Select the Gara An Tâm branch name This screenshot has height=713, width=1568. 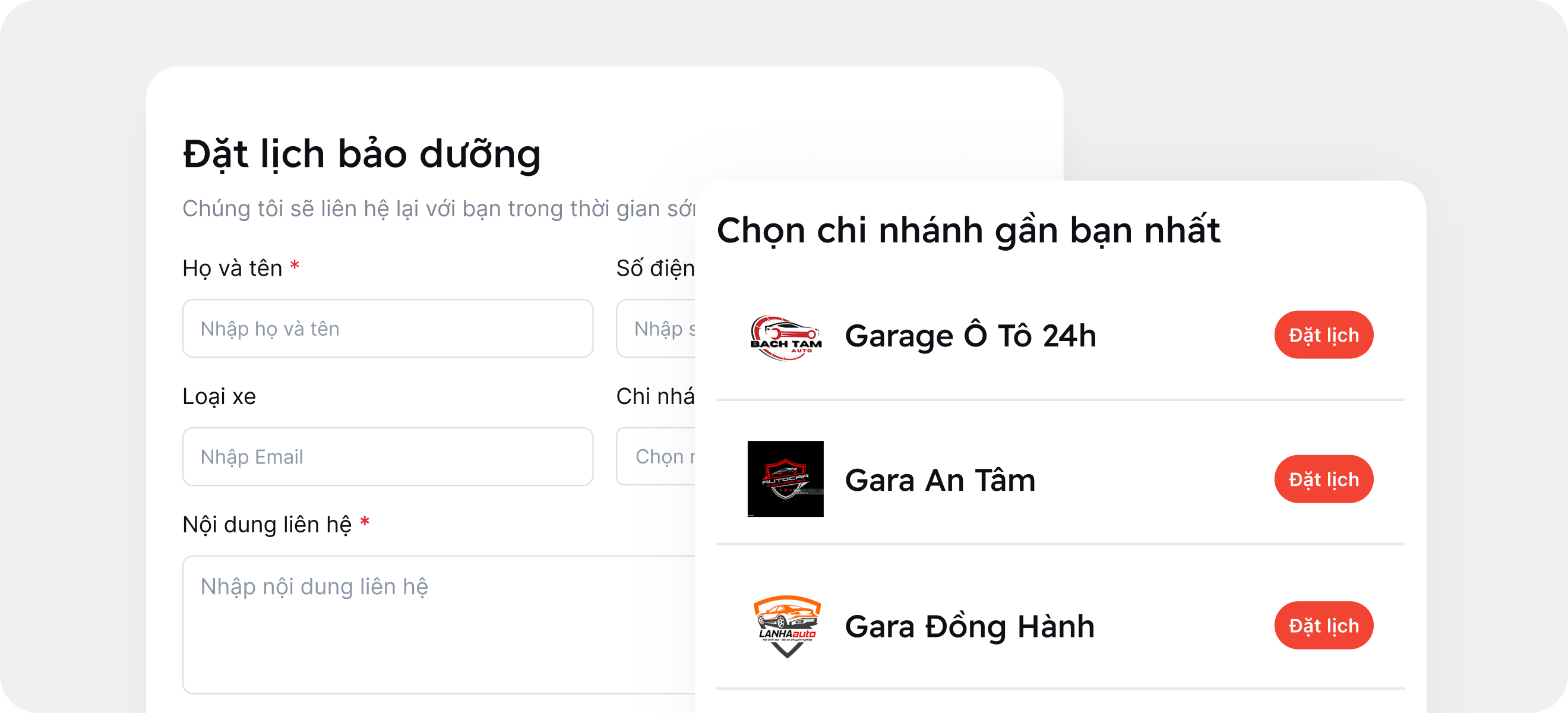(x=940, y=480)
